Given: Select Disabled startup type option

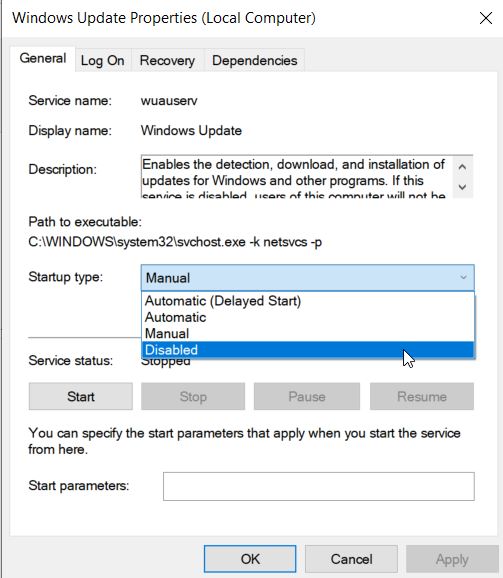Looking at the screenshot, I should tap(308, 350).
